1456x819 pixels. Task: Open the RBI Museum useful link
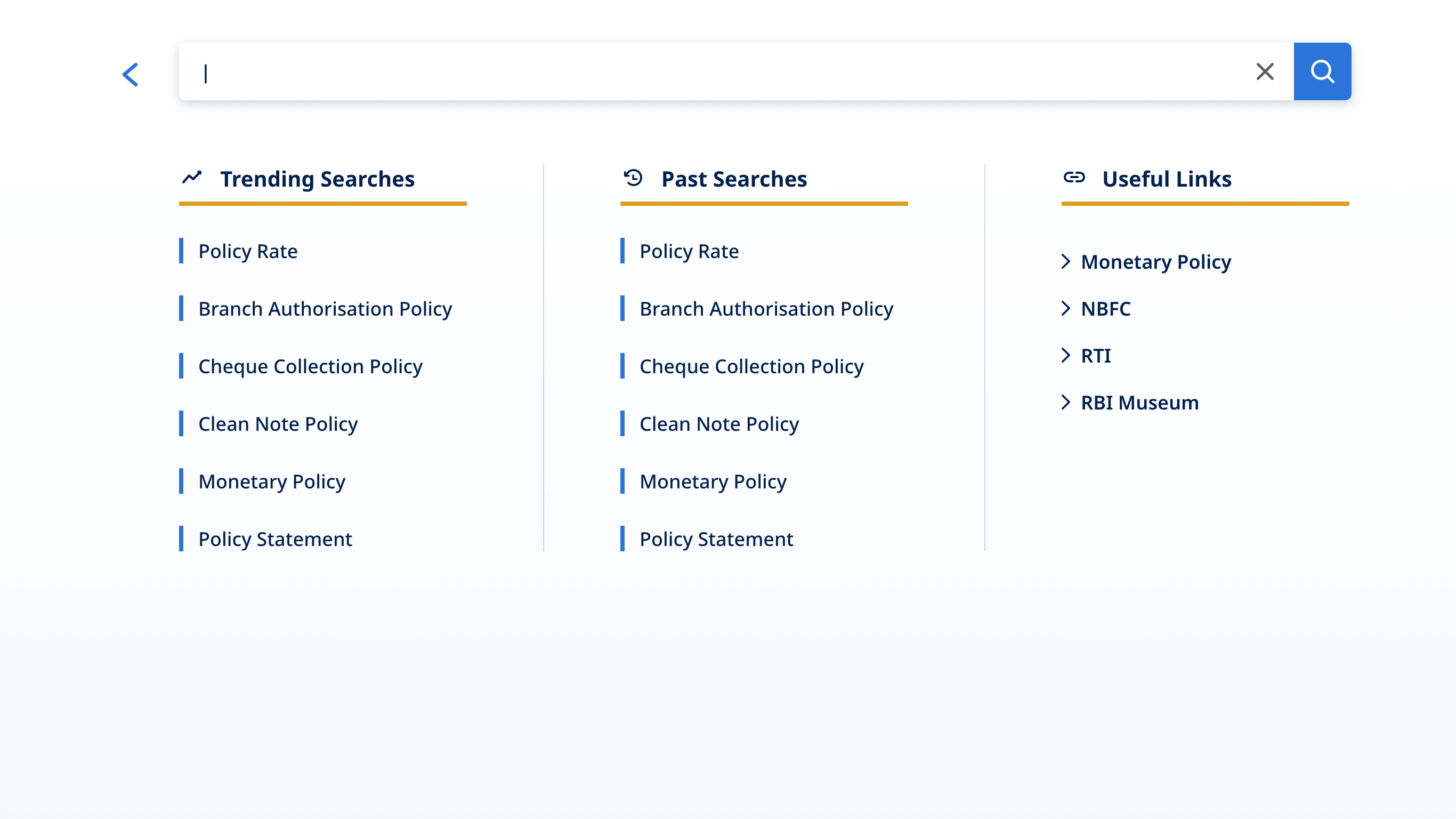point(1139,403)
